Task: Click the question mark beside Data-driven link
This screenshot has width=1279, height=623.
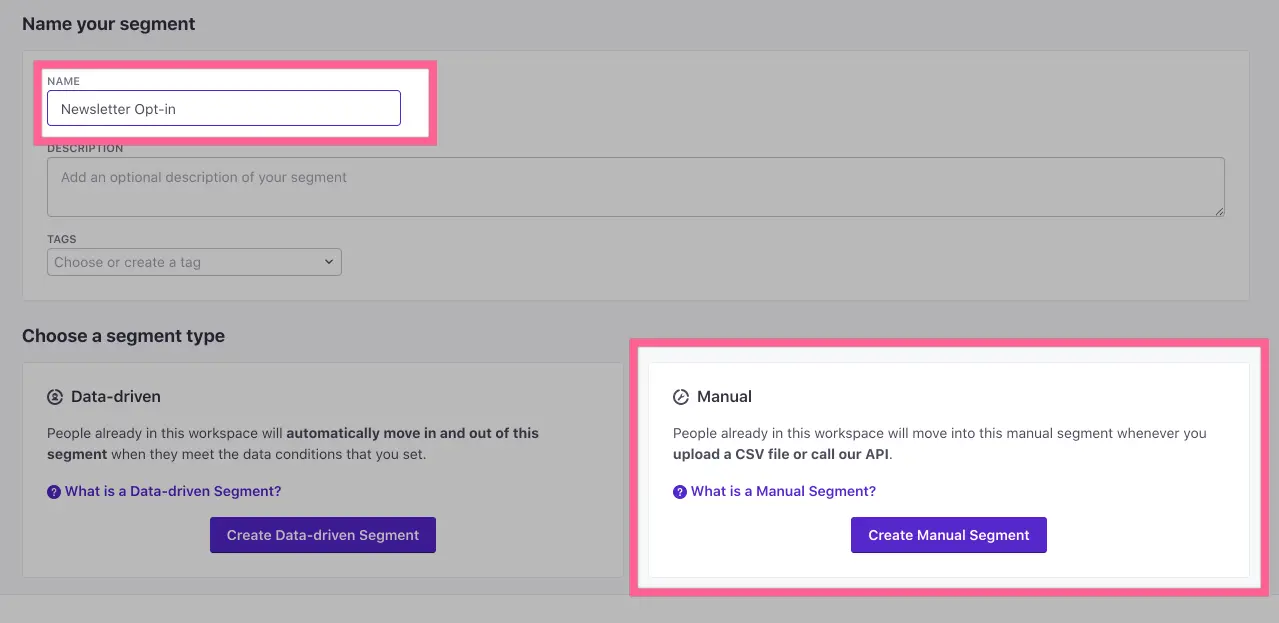Action: tap(54, 492)
